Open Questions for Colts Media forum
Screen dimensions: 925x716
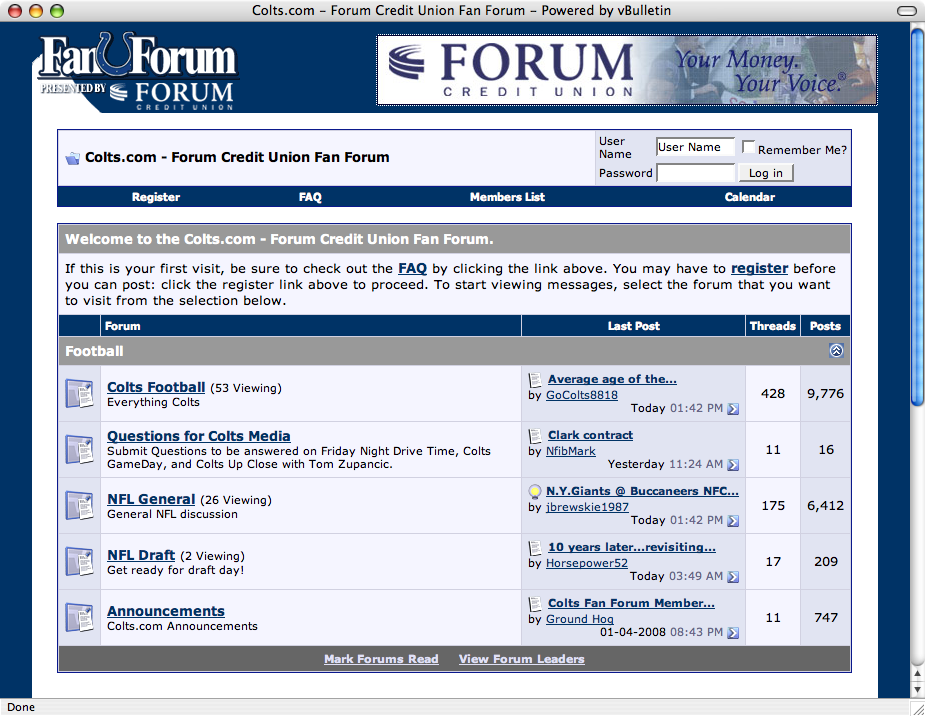[199, 436]
